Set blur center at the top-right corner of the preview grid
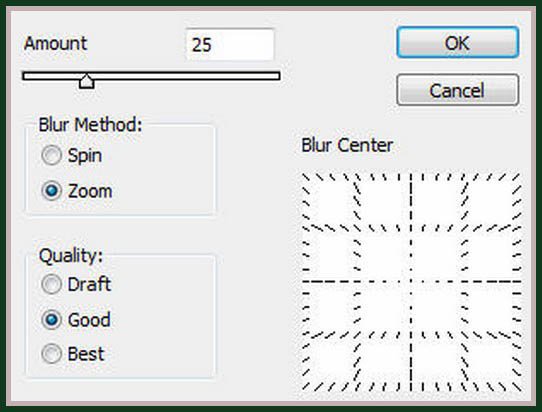 tap(518, 176)
